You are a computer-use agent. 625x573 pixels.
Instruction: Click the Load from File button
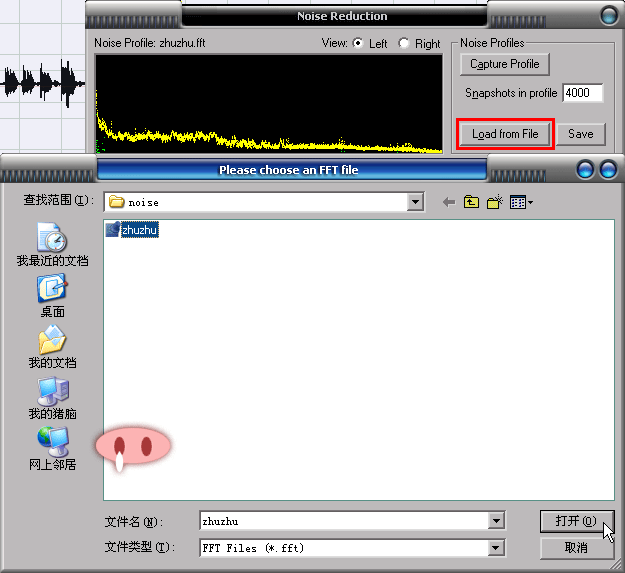[x=505, y=134]
